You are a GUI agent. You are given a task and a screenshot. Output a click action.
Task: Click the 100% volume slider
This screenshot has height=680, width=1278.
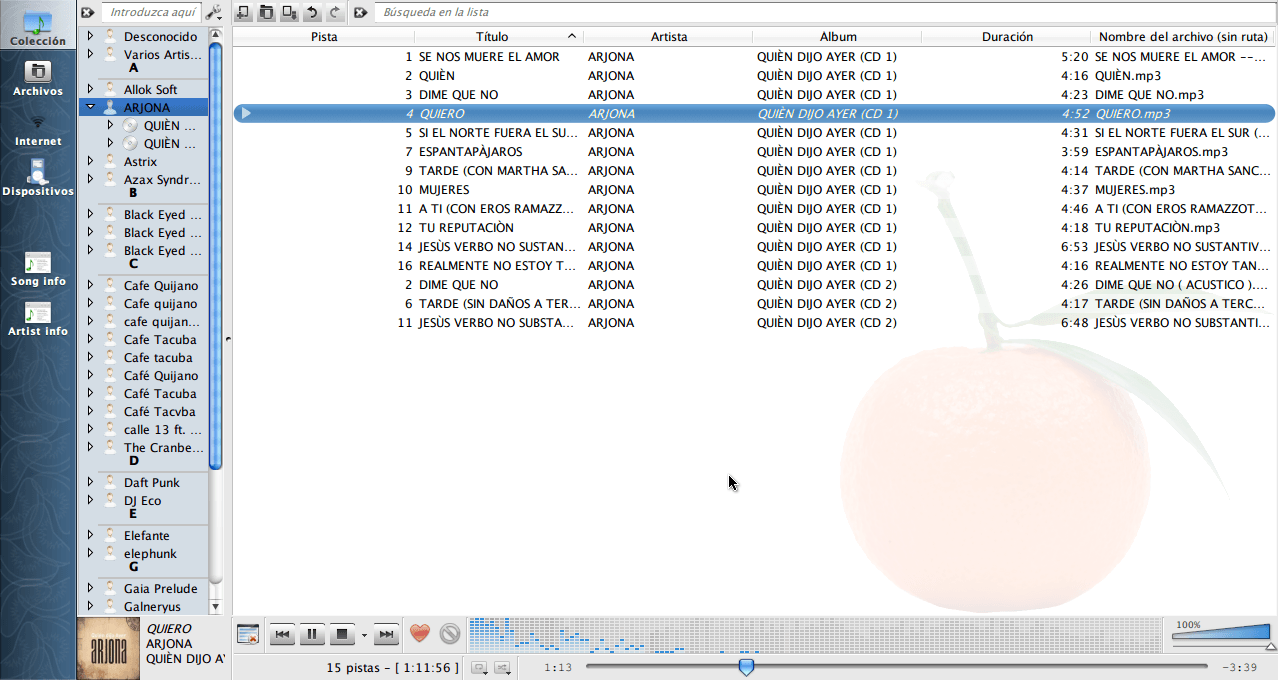pyautogui.click(x=1222, y=634)
